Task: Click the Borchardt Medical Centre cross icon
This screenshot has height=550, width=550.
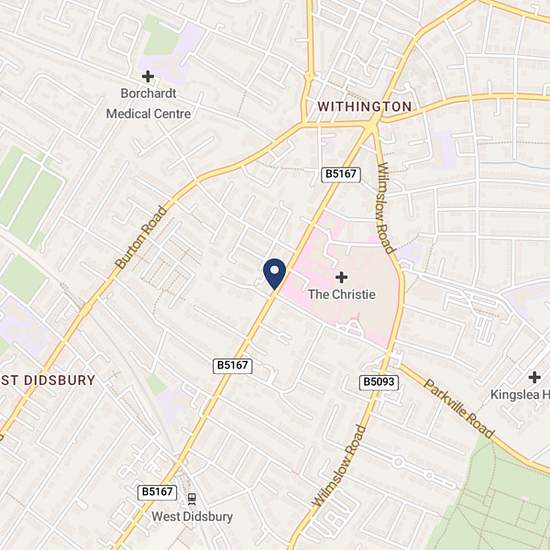Action: [148, 76]
